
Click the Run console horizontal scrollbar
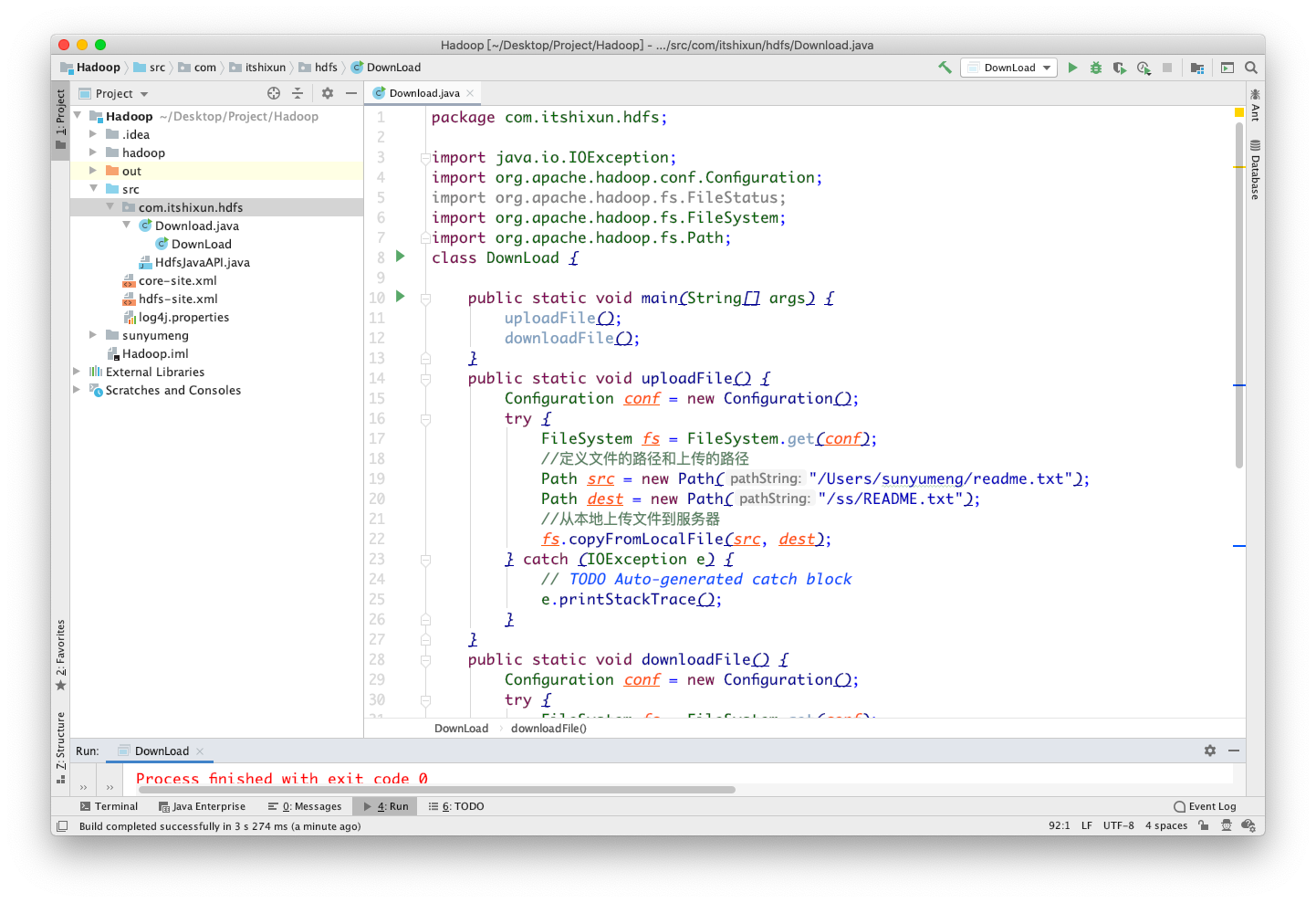(436, 790)
